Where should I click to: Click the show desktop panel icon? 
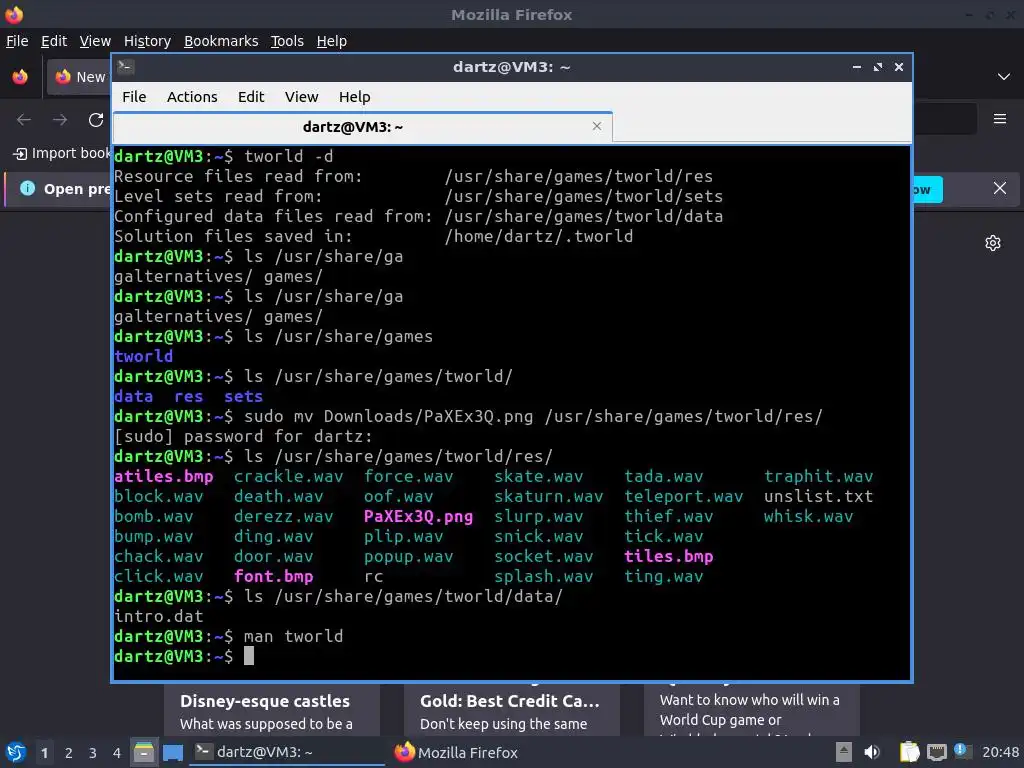(173, 752)
